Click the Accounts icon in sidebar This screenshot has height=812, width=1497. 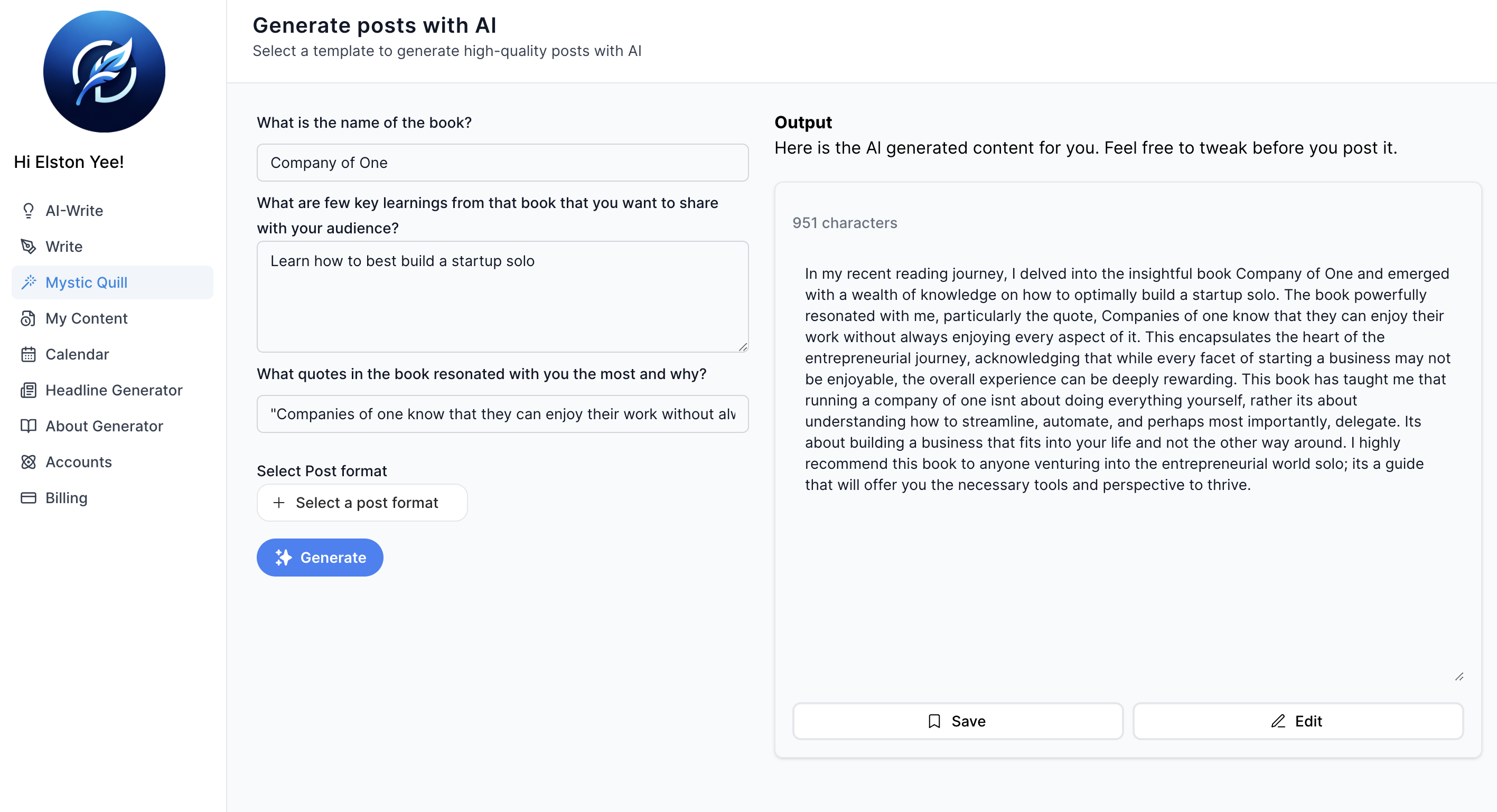click(28, 462)
